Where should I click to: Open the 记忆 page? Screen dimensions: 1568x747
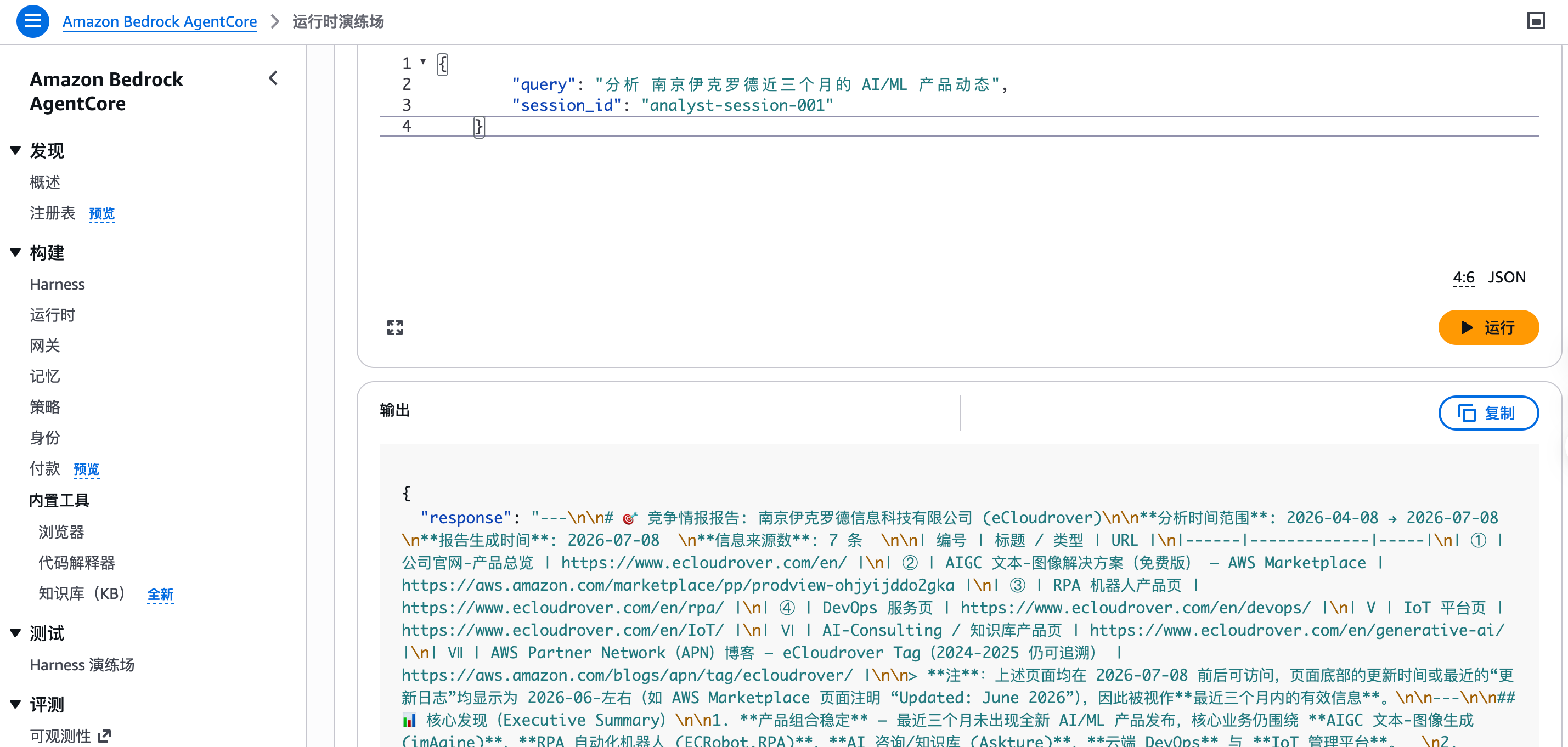tap(45, 376)
